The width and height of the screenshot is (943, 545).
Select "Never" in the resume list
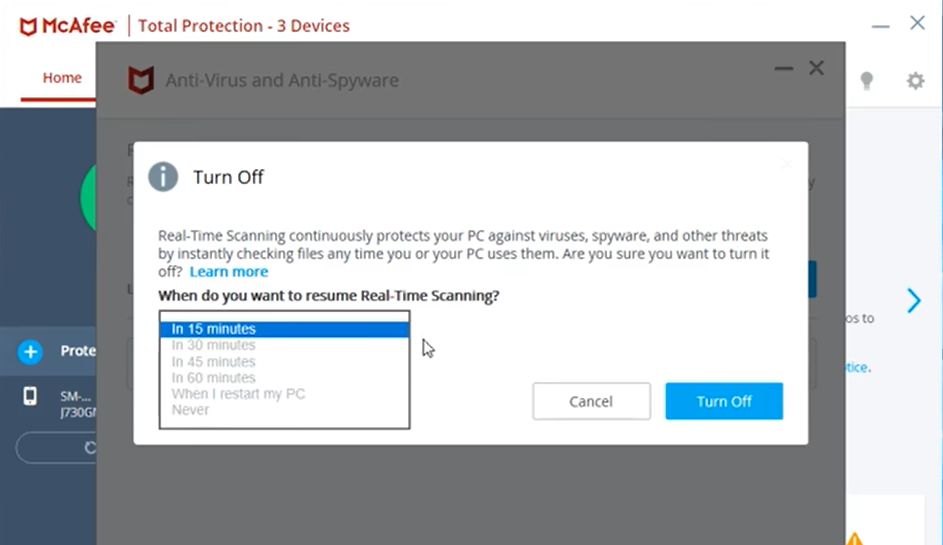(190, 410)
